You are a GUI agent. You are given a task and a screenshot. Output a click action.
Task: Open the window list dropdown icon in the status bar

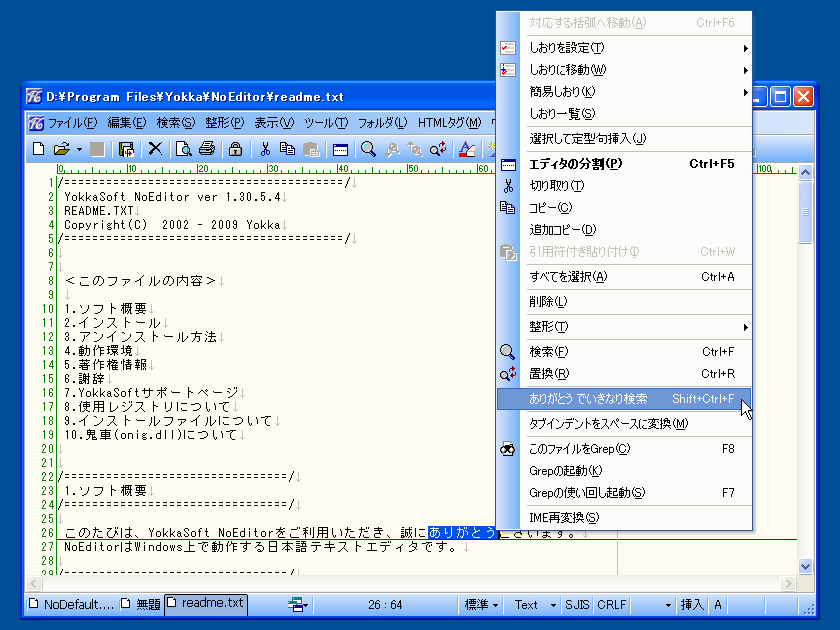(297, 605)
